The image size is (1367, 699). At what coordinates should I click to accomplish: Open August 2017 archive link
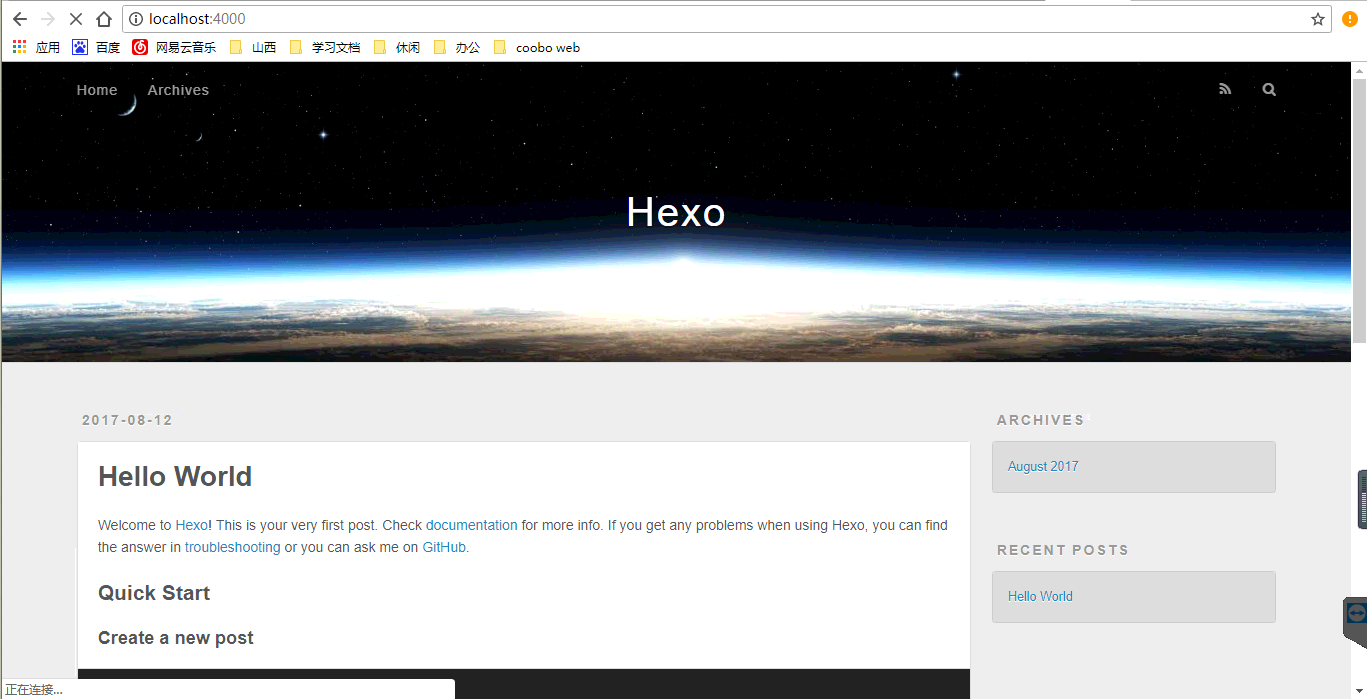click(1043, 466)
